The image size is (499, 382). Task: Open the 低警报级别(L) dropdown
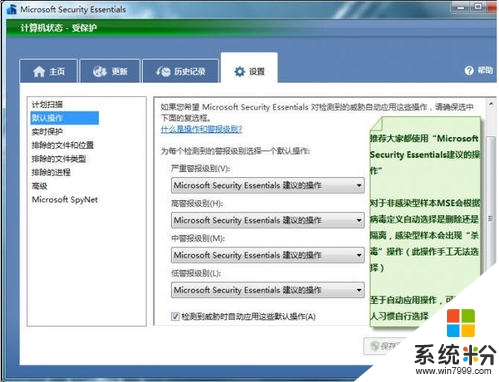click(x=268, y=290)
